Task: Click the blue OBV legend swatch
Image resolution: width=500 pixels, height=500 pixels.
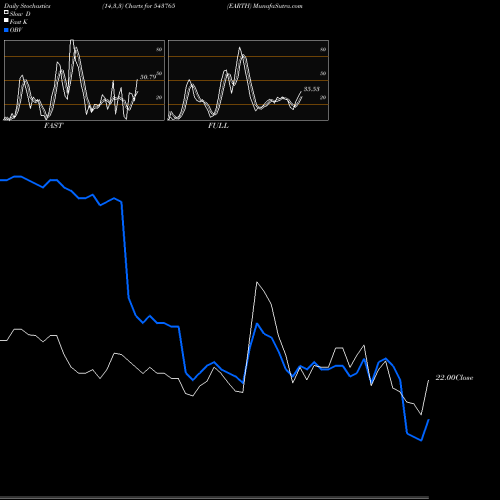Action: (6, 30)
